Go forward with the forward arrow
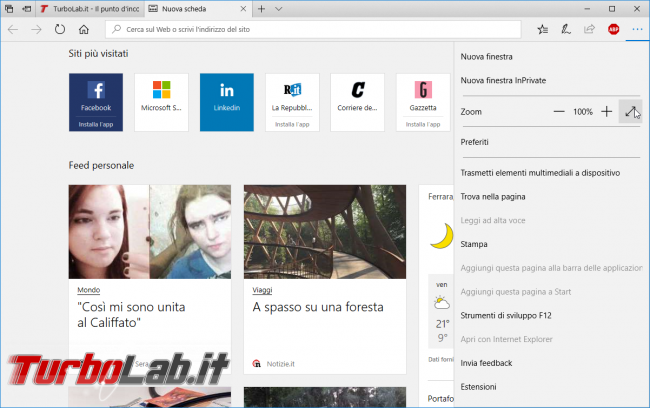The height and width of the screenshot is (408, 650). click(x=36, y=29)
